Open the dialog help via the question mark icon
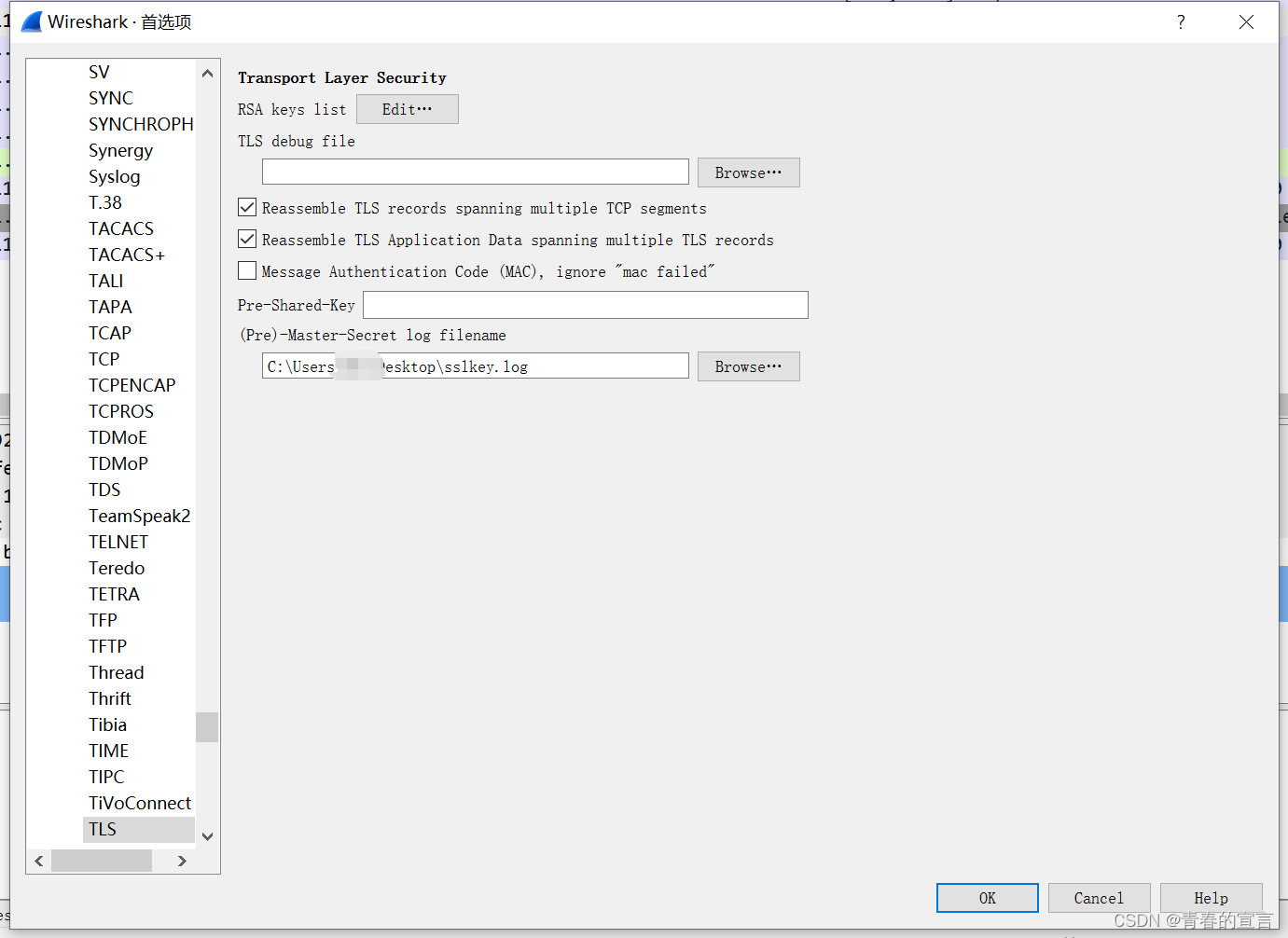The height and width of the screenshot is (938, 1288). (1180, 21)
